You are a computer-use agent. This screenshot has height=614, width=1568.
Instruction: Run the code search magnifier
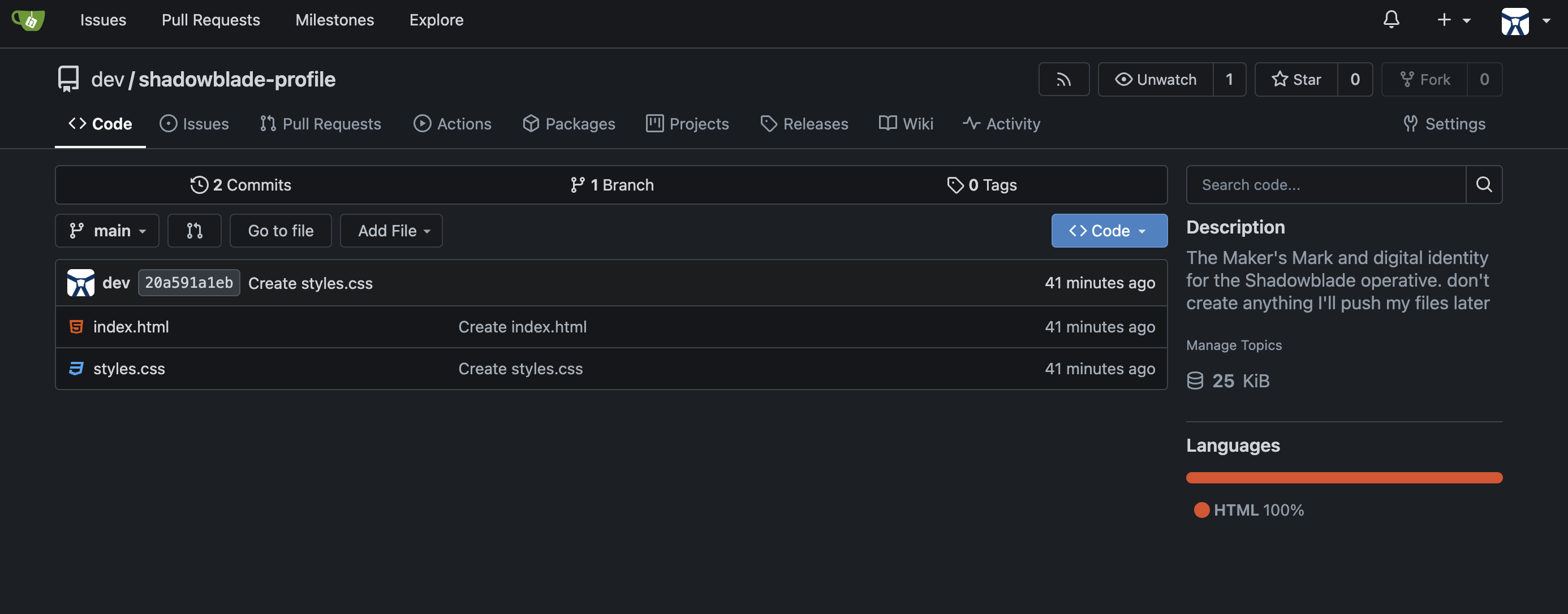[1484, 184]
